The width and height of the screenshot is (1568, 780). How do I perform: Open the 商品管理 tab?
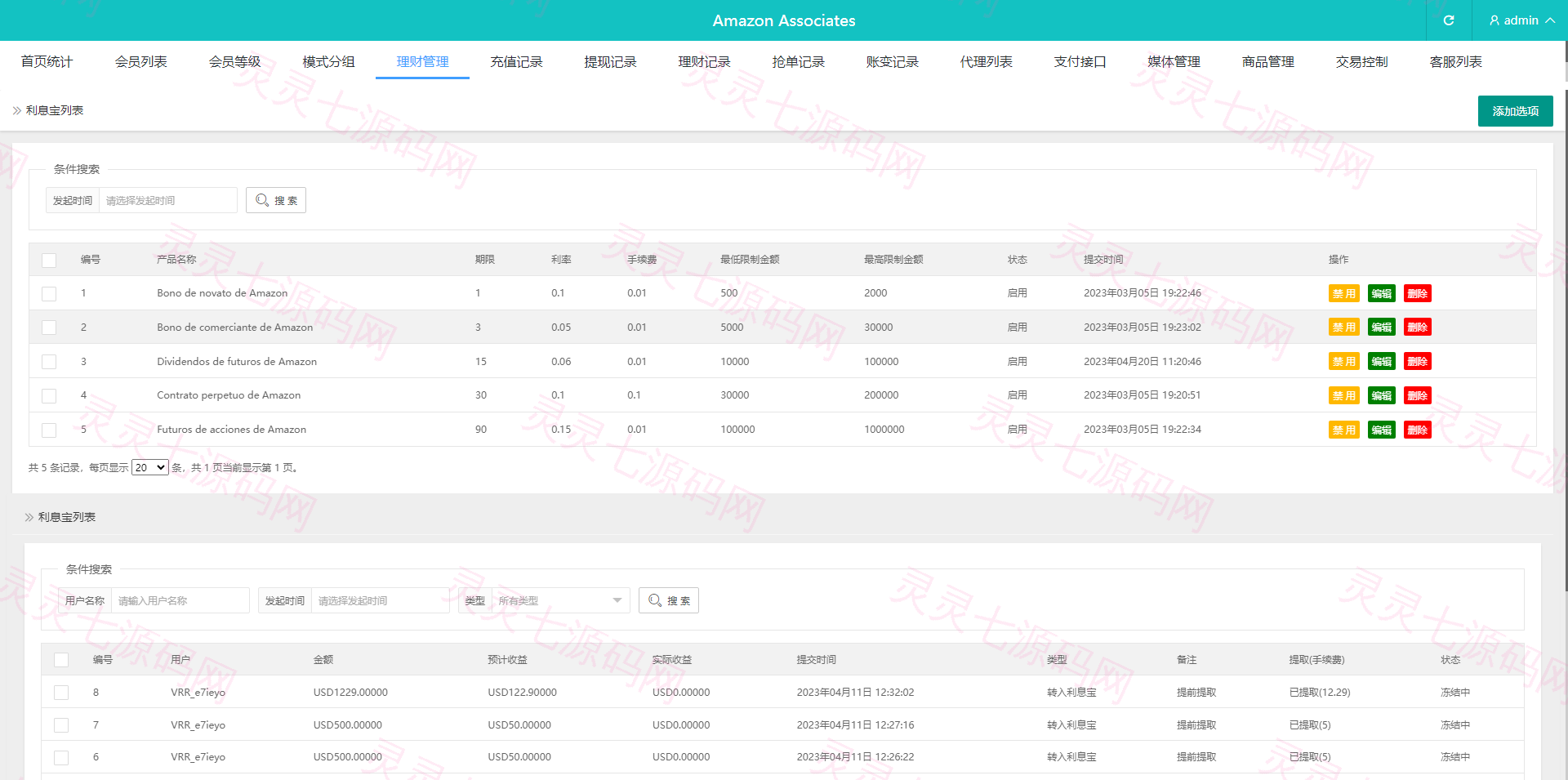coord(1267,62)
